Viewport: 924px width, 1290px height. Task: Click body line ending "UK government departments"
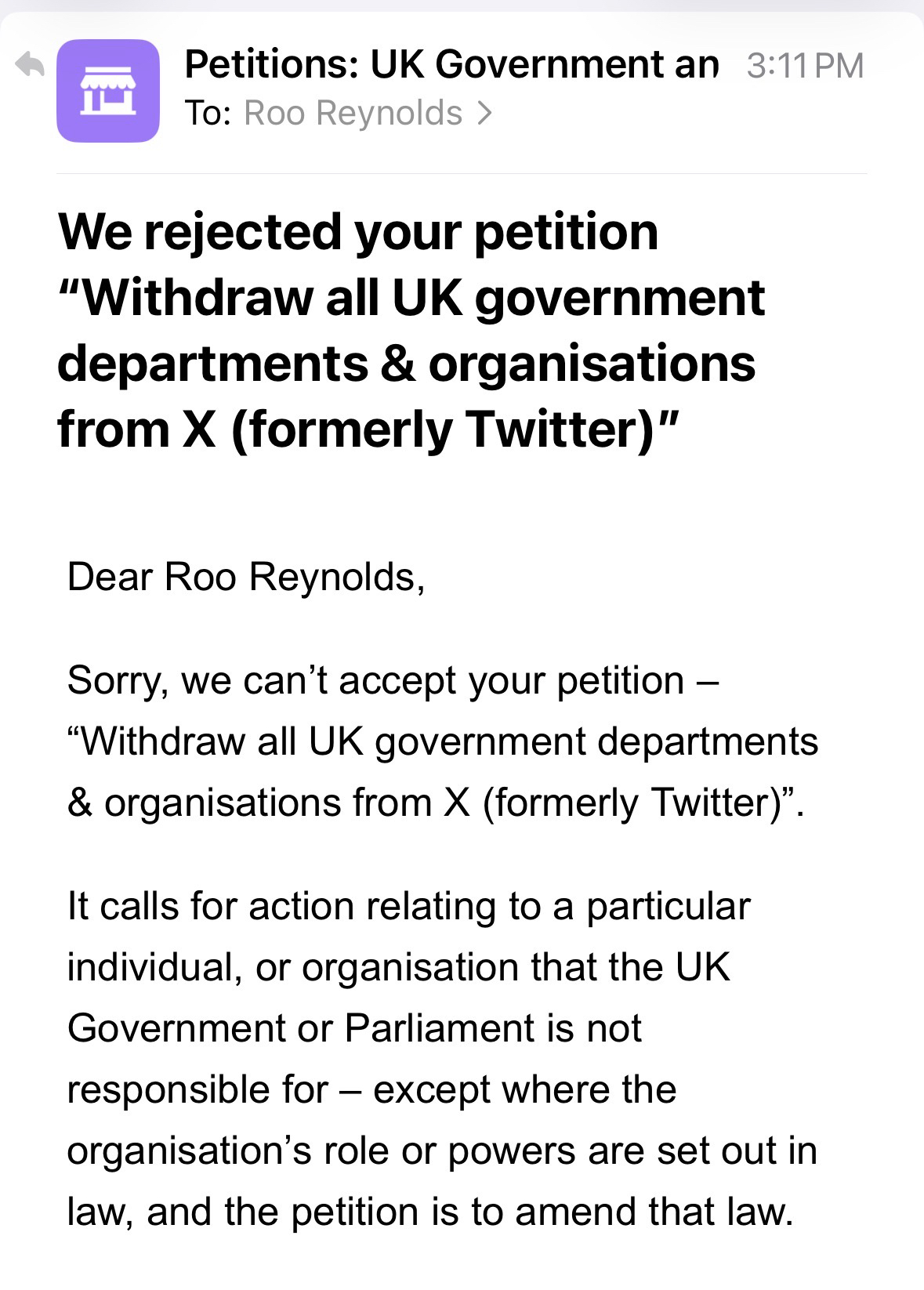click(x=443, y=741)
